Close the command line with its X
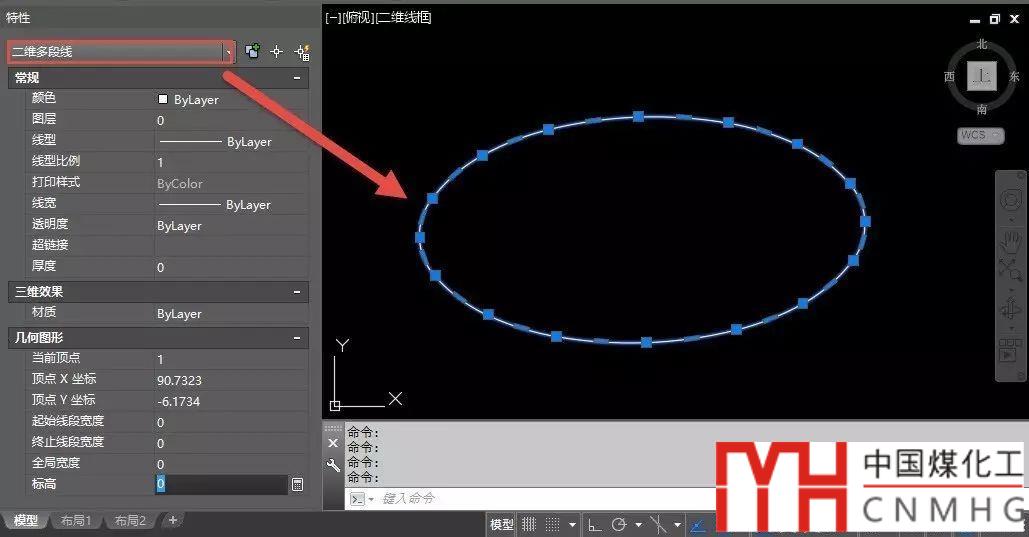The height and width of the screenshot is (537, 1029). pyautogui.click(x=333, y=443)
